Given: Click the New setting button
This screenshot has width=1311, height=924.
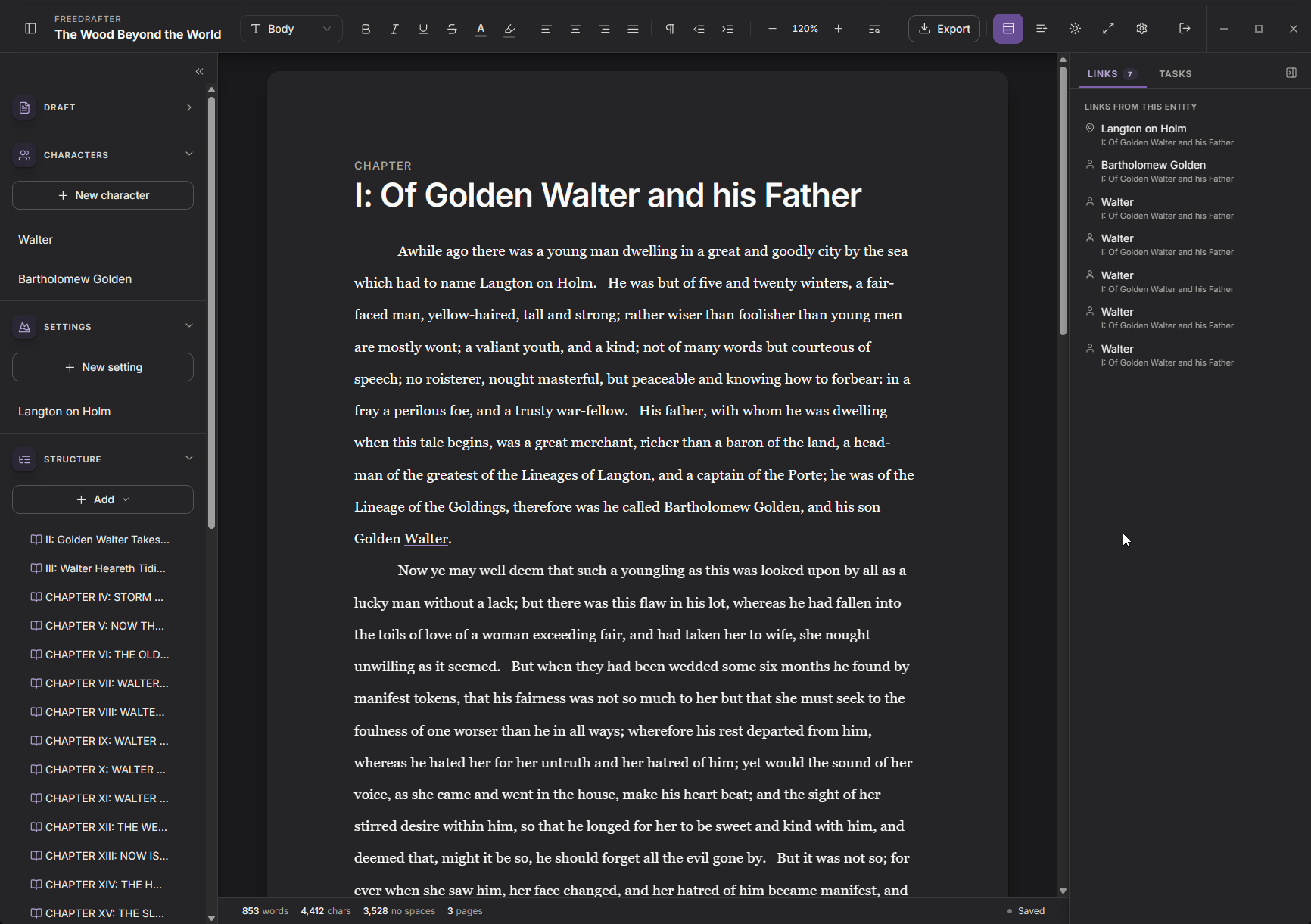Looking at the screenshot, I should [x=103, y=367].
